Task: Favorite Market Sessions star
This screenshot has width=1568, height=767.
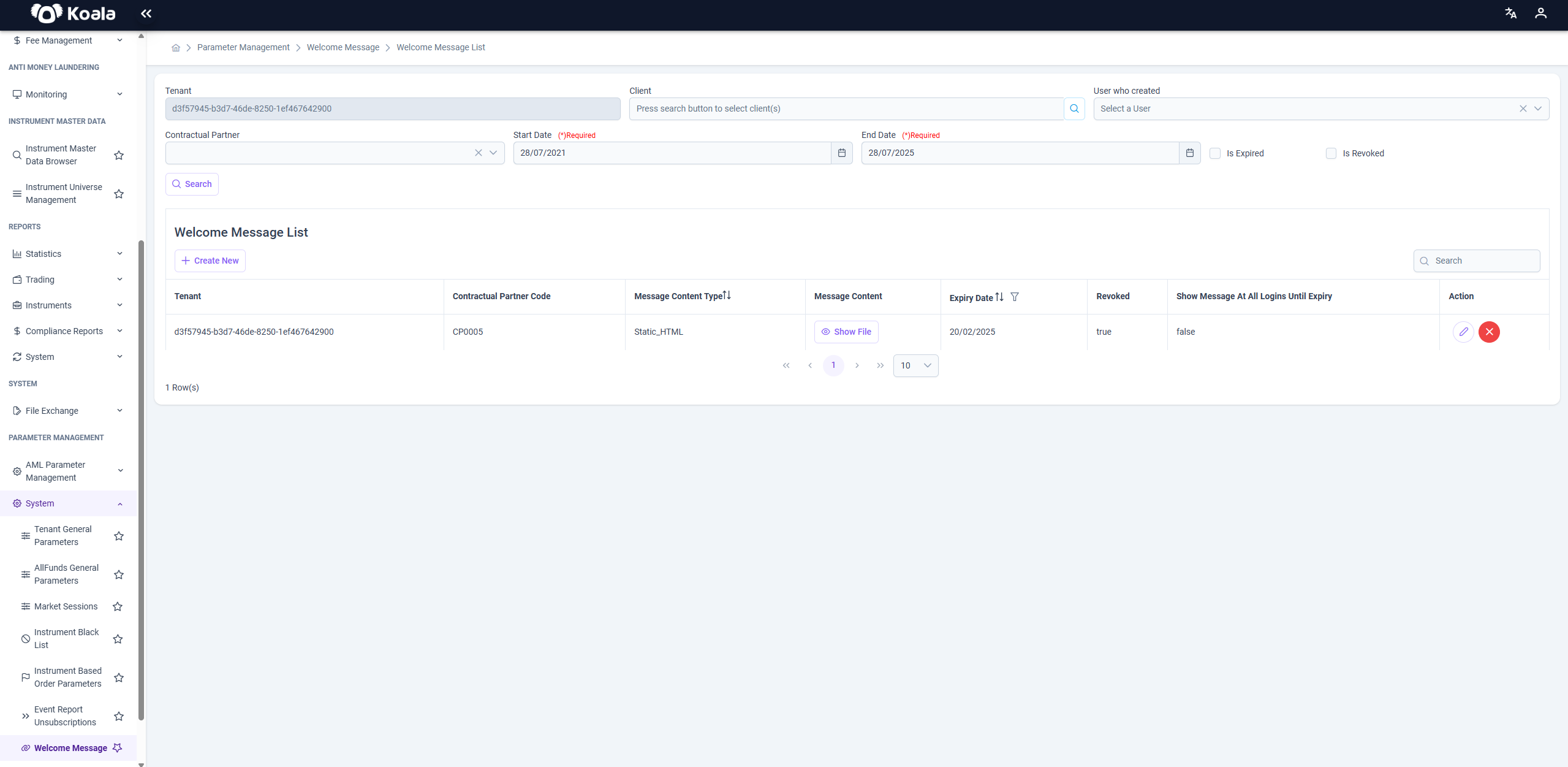Action: (x=118, y=606)
